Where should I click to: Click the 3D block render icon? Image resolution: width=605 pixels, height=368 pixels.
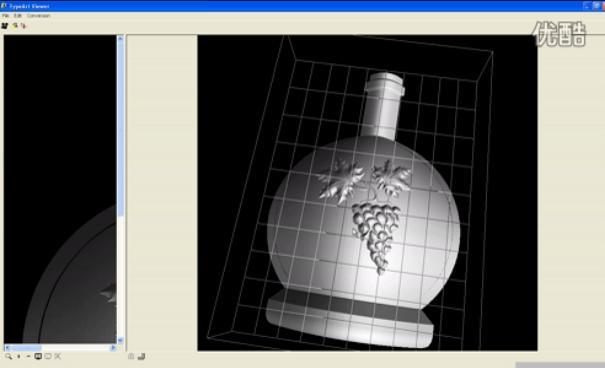coord(141,356)
